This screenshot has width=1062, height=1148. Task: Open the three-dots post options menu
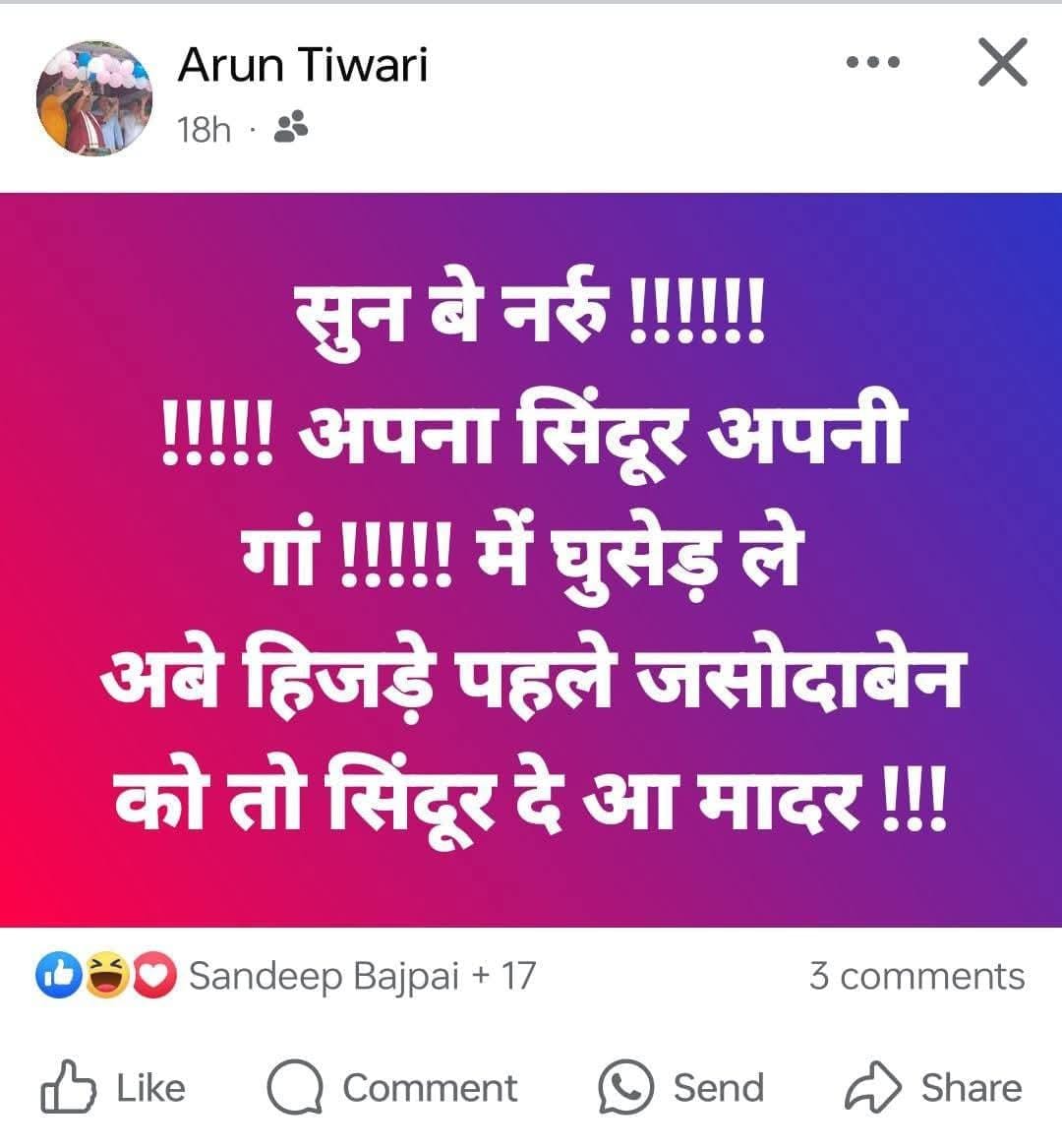tap(872, 62)
